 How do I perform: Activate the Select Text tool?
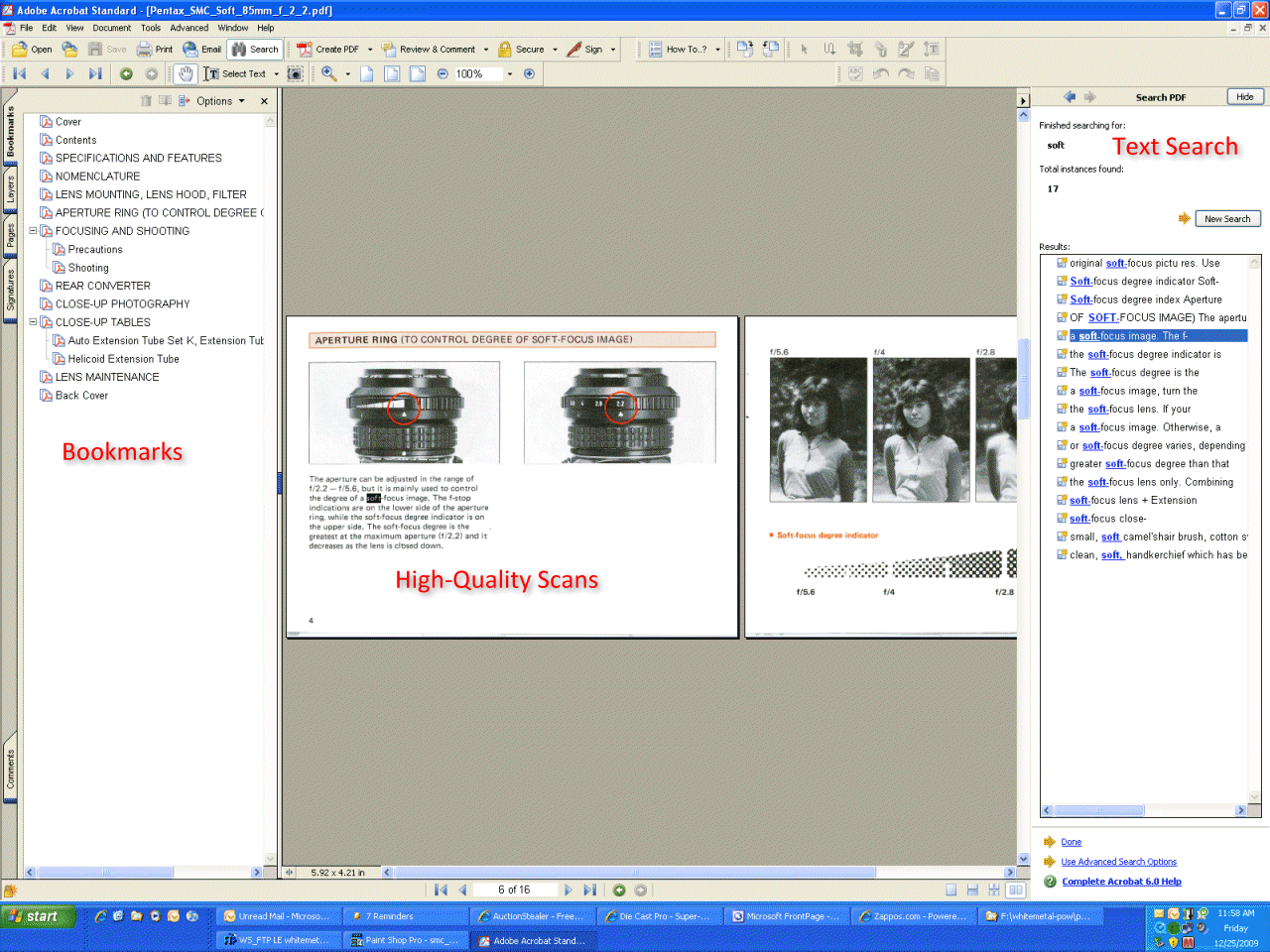(x=235, y=73)
